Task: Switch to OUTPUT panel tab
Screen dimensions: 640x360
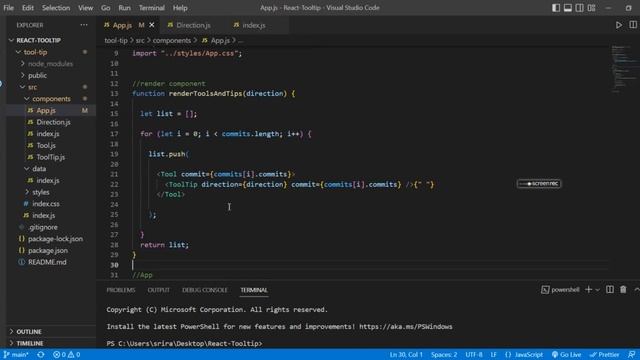Action: 158,290
